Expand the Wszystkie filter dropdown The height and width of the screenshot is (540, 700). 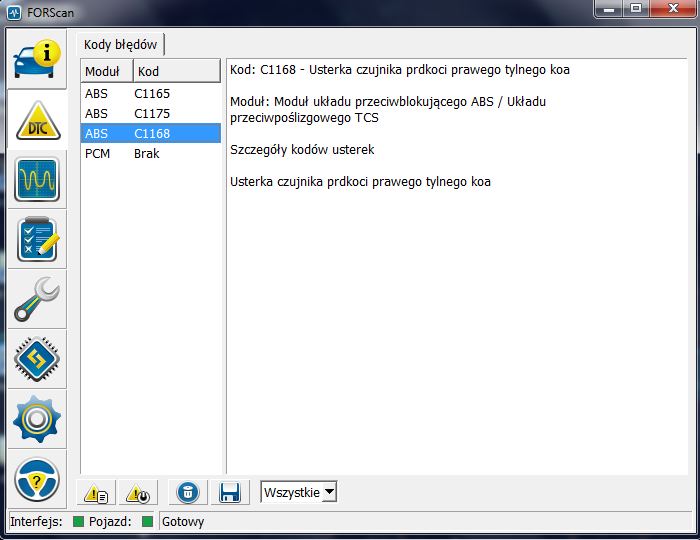pyautogui.click(x=299, y=492)
